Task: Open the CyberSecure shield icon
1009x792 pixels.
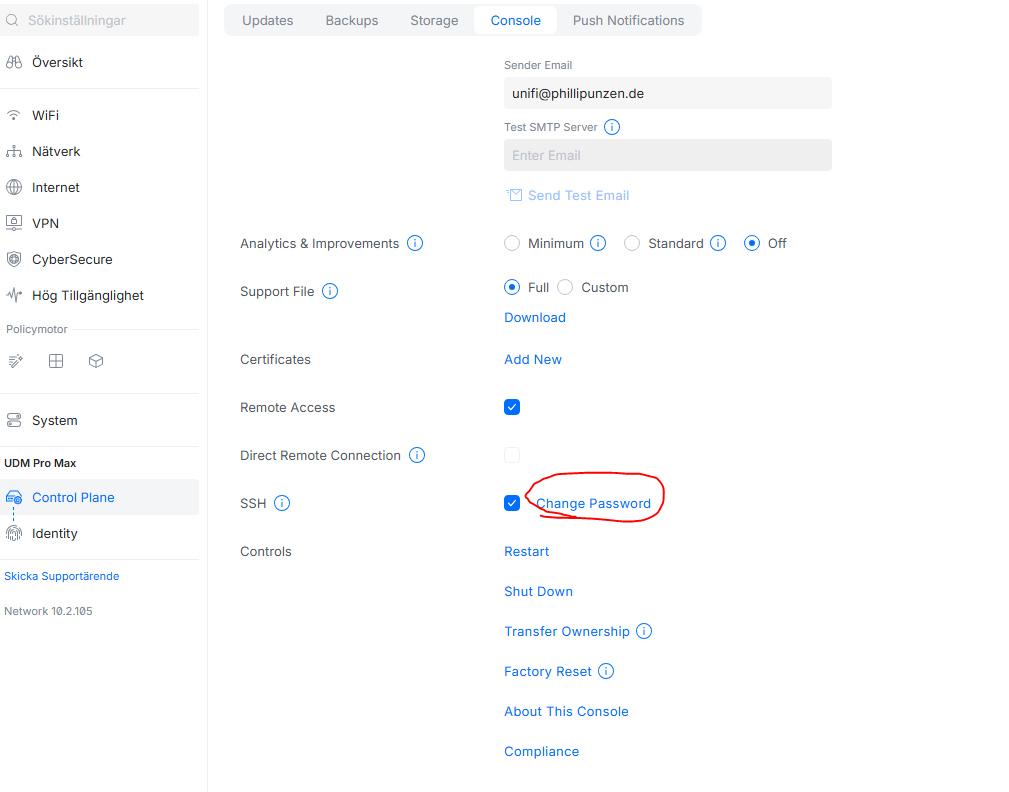Action: pyautogui.click(x=14, y=259)
